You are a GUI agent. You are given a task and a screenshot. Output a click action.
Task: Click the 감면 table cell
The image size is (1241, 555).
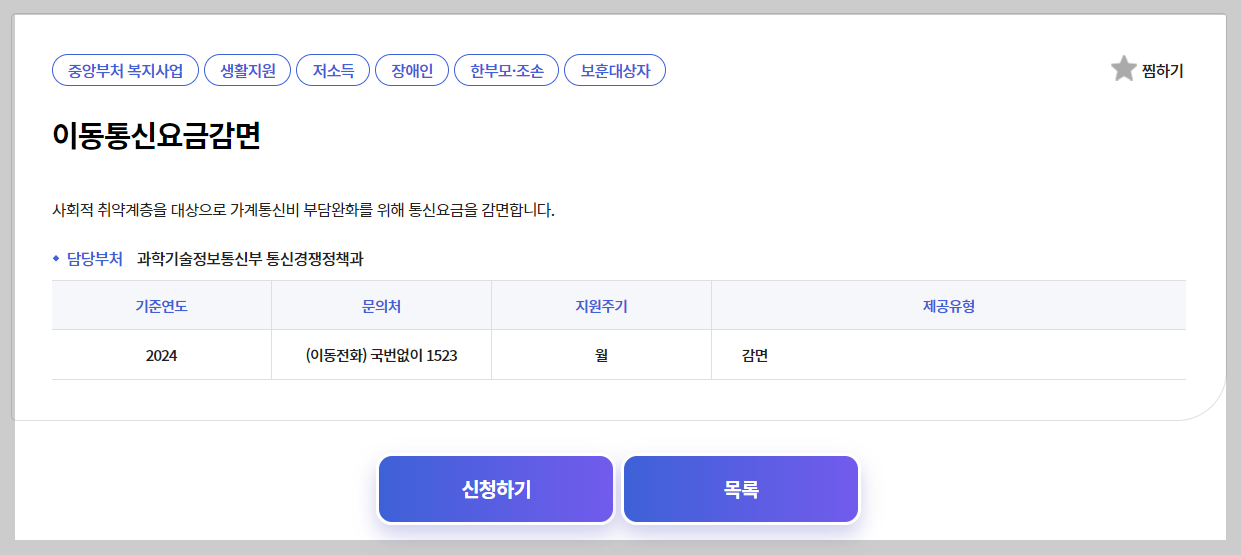click(949, 355)
